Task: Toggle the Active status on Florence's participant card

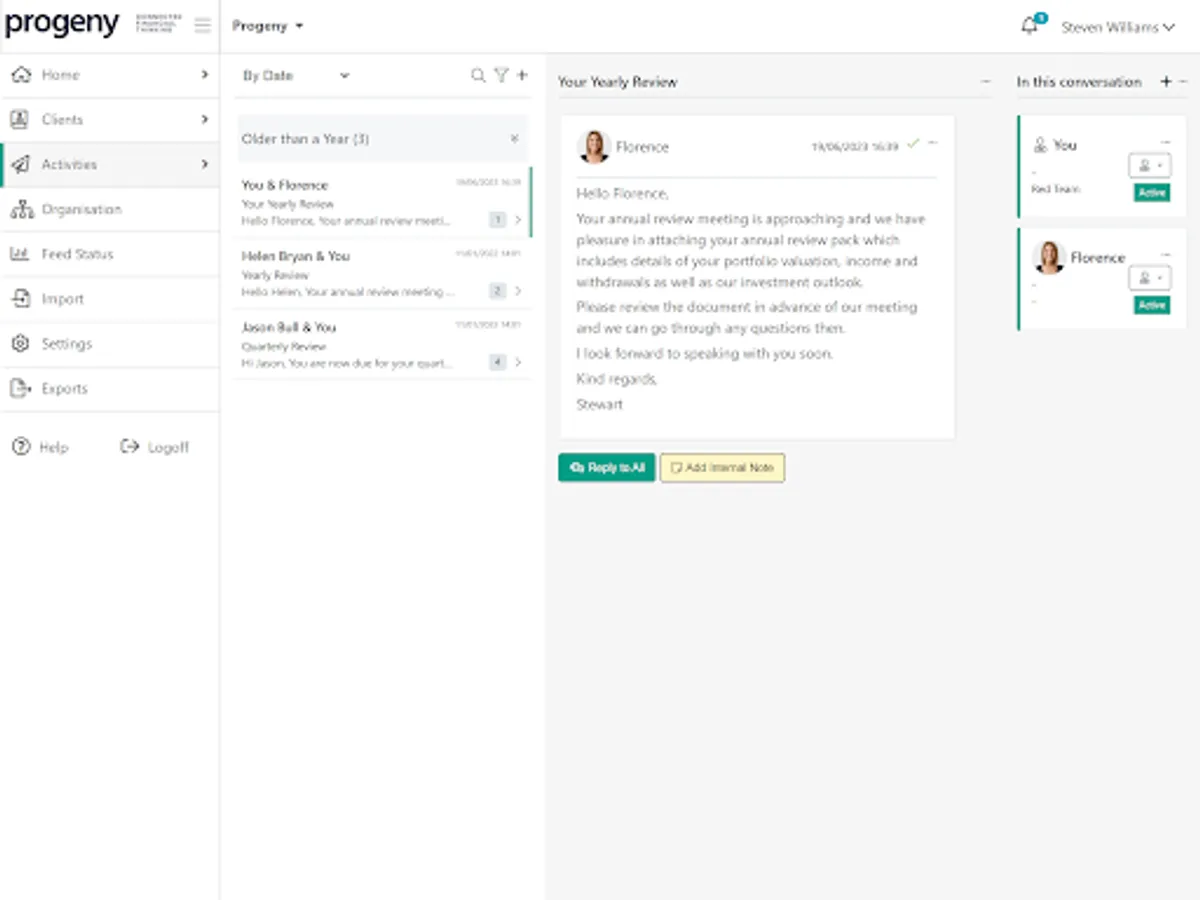Action: 1151,304
